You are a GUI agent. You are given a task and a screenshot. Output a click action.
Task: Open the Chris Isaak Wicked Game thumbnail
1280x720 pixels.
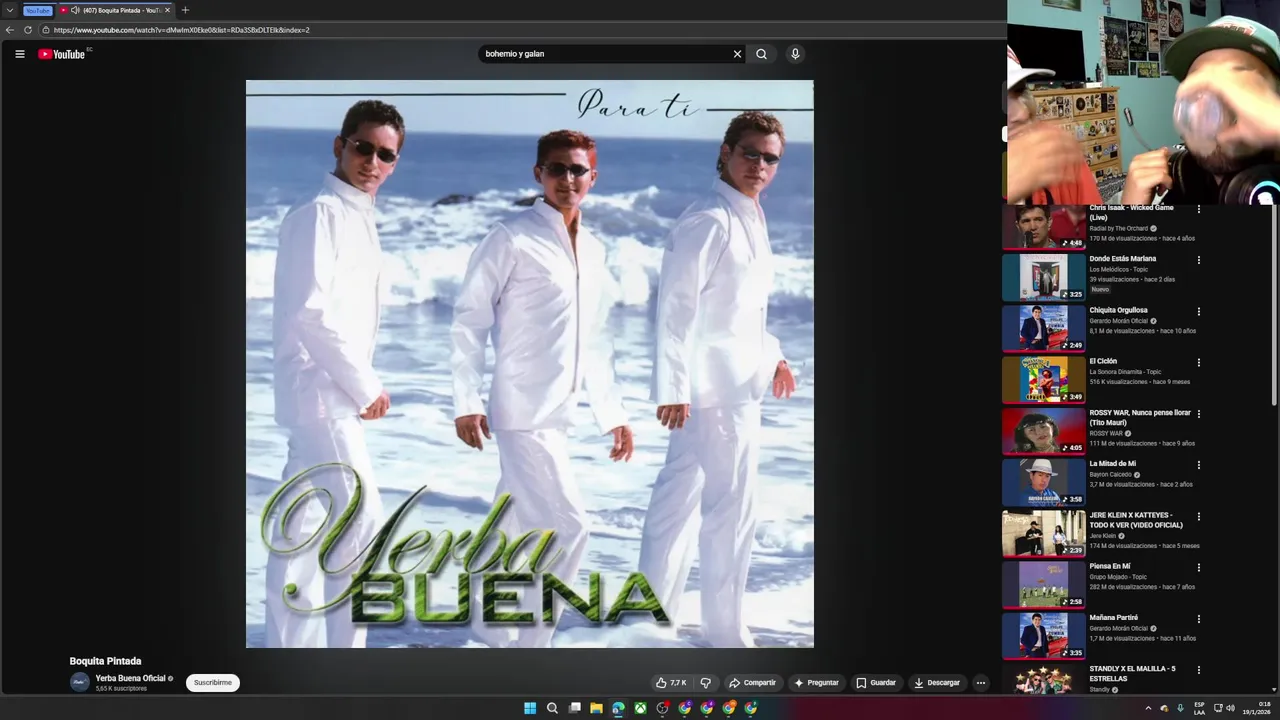point(1044,227)
